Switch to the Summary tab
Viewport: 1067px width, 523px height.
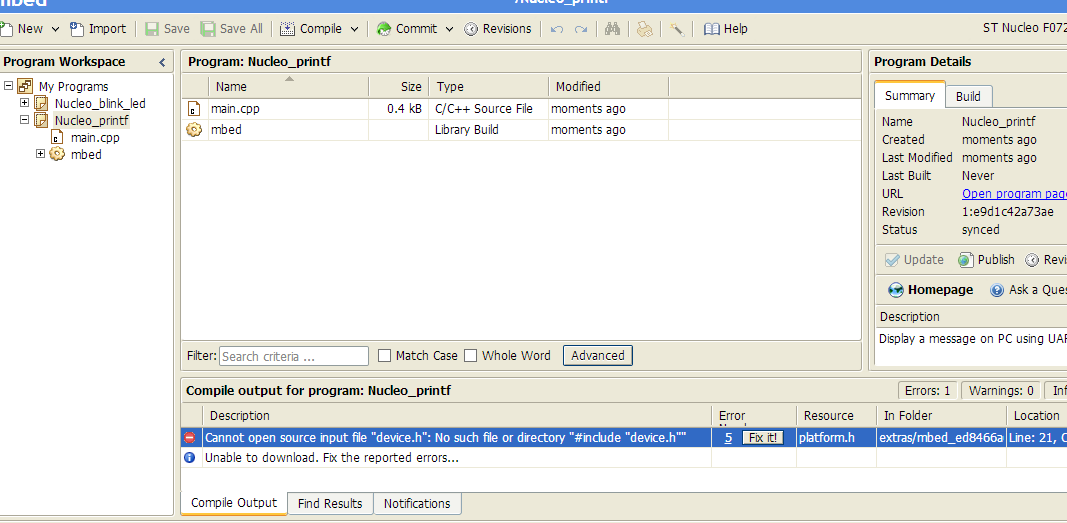click(910, 96)
